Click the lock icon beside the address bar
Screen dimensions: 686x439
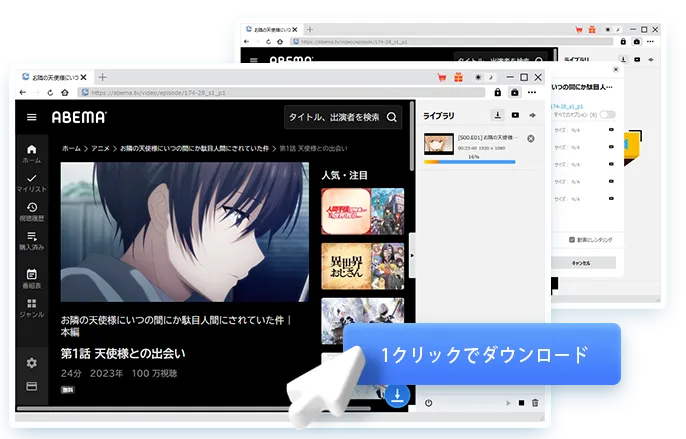pos(497,92)
